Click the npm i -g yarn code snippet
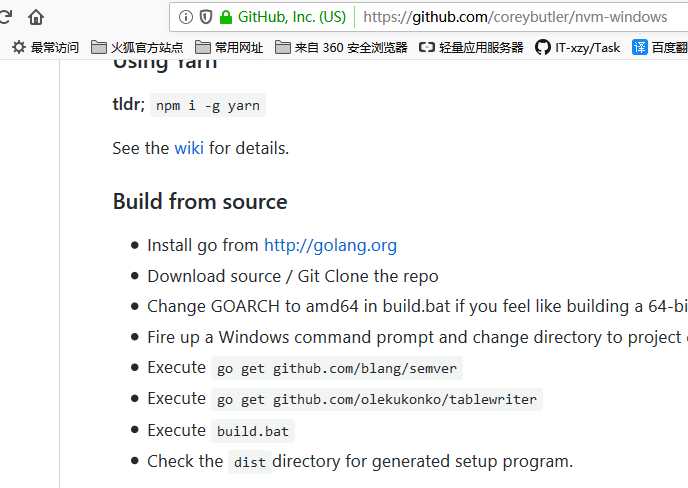This screenshot has width=688, height=488. 208,105
